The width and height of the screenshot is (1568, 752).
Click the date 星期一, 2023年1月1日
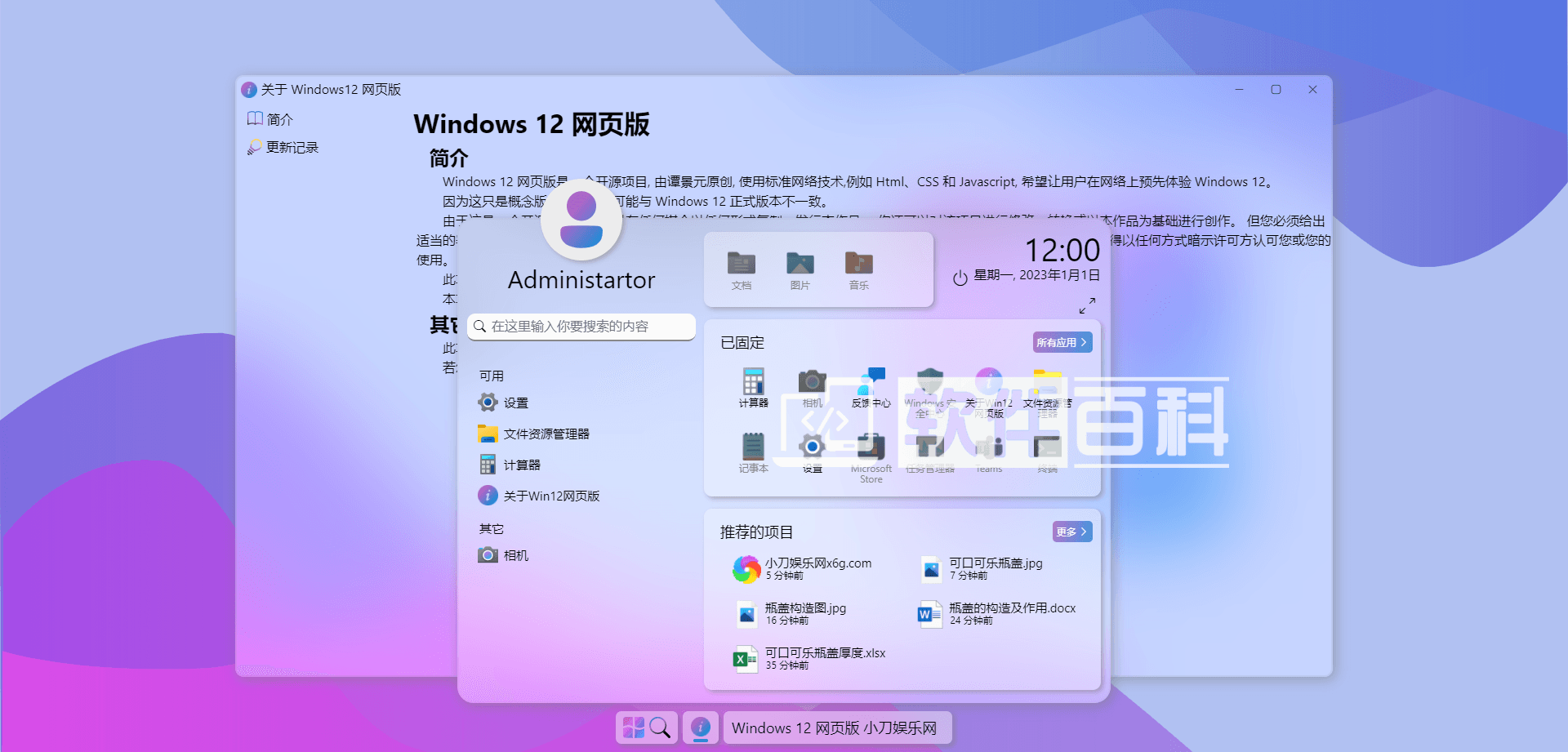pyautogui.click(x=1036, y=275)
